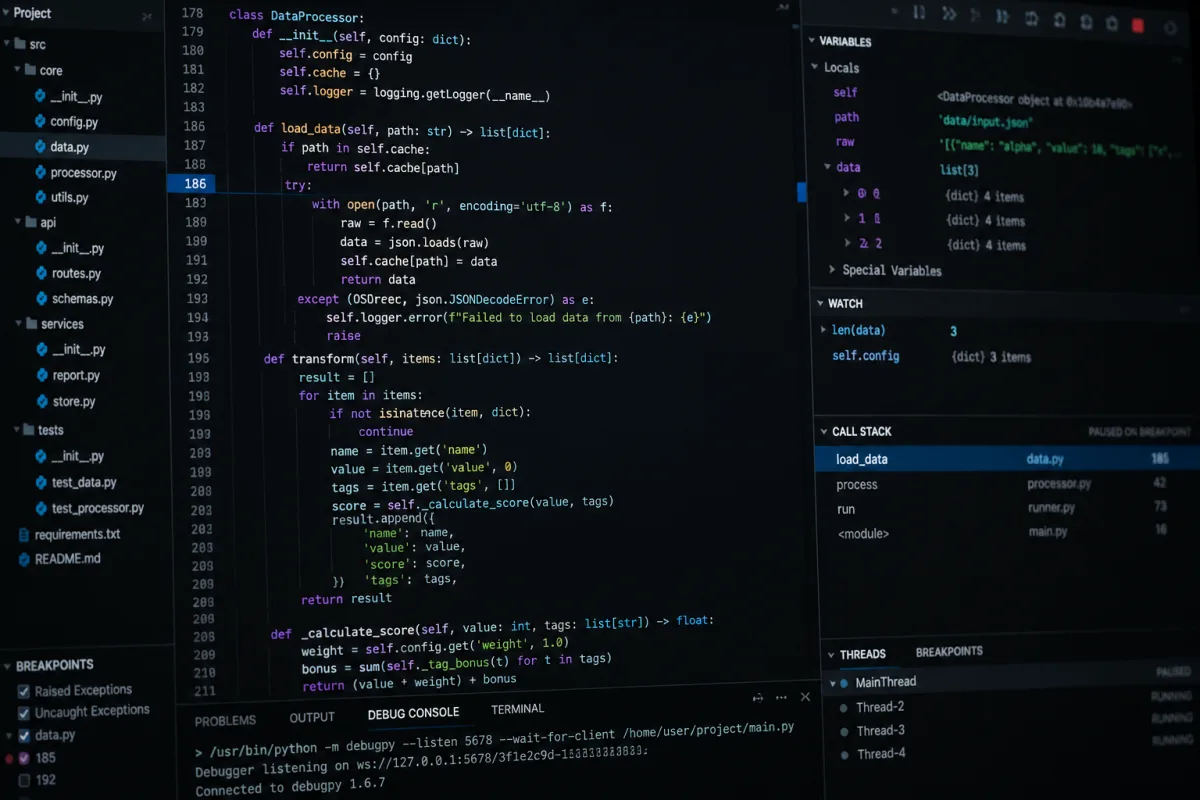1200x800 pixels.
Task: Click the red Stop debugging button
Action: click(x=1137, y=24)
